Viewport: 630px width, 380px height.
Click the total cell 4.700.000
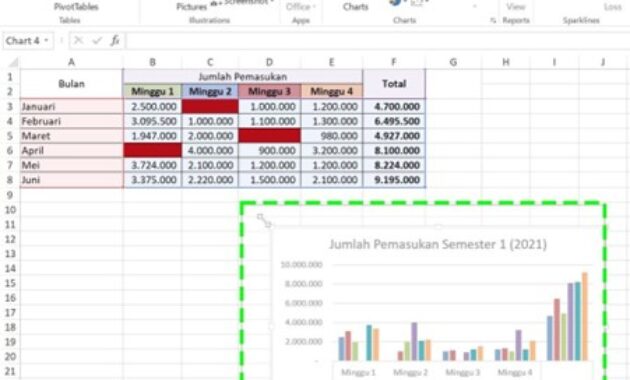(394, 106)
